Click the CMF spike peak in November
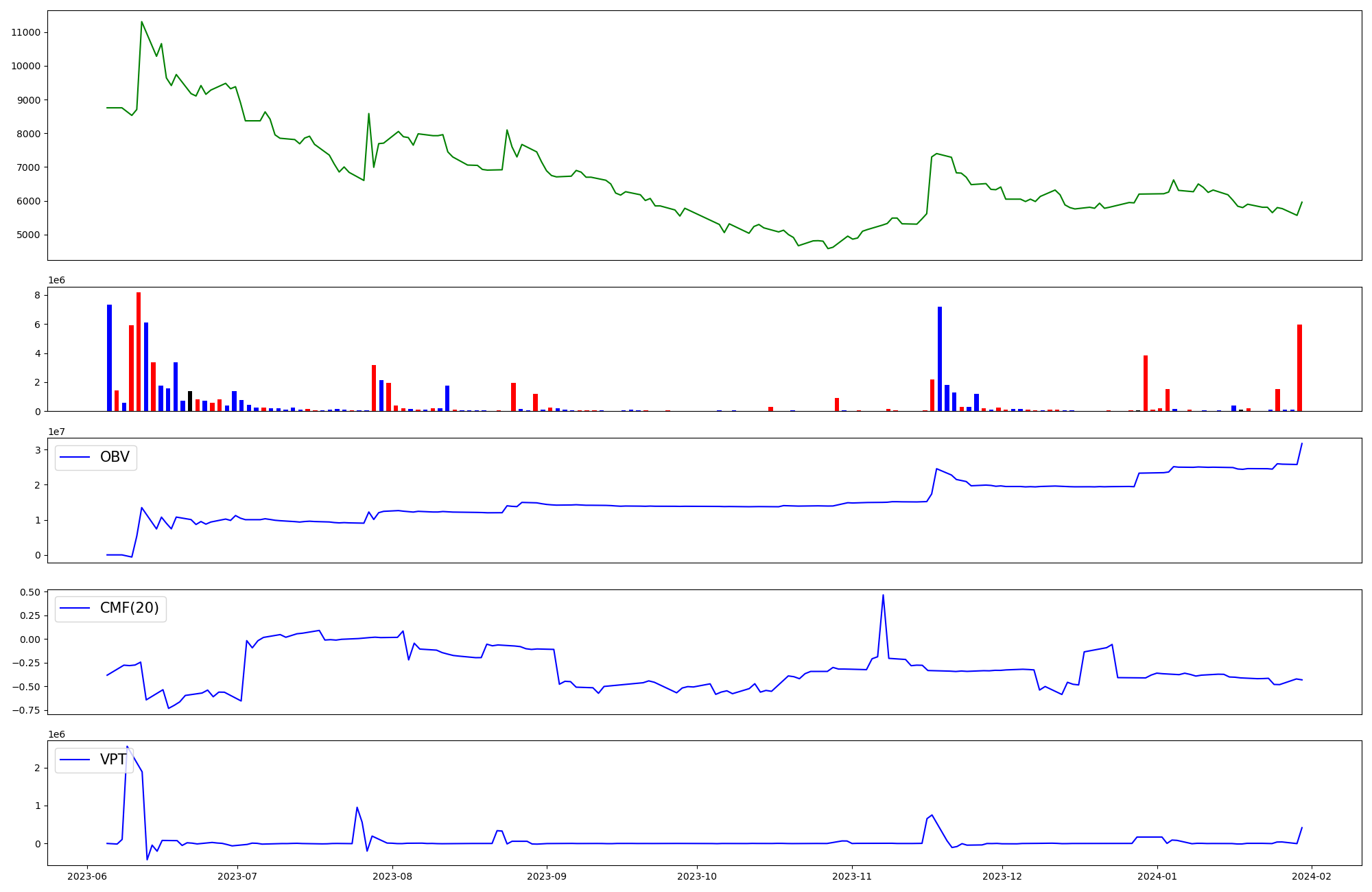The height and width of the screenshot is (892, 1372). [x=883, y=596]
